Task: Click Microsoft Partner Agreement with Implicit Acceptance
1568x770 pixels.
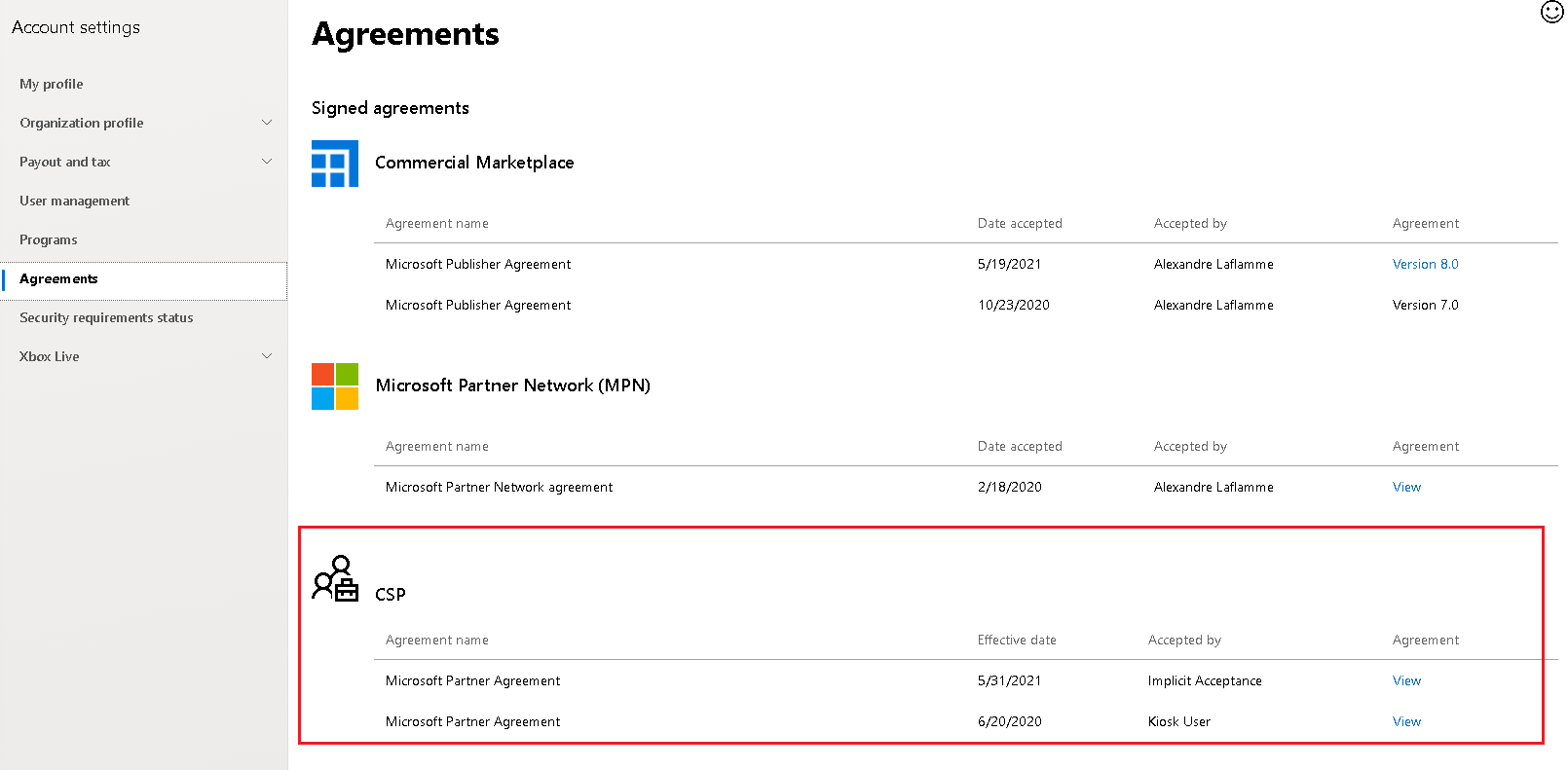Action: (x=472, y=680)
